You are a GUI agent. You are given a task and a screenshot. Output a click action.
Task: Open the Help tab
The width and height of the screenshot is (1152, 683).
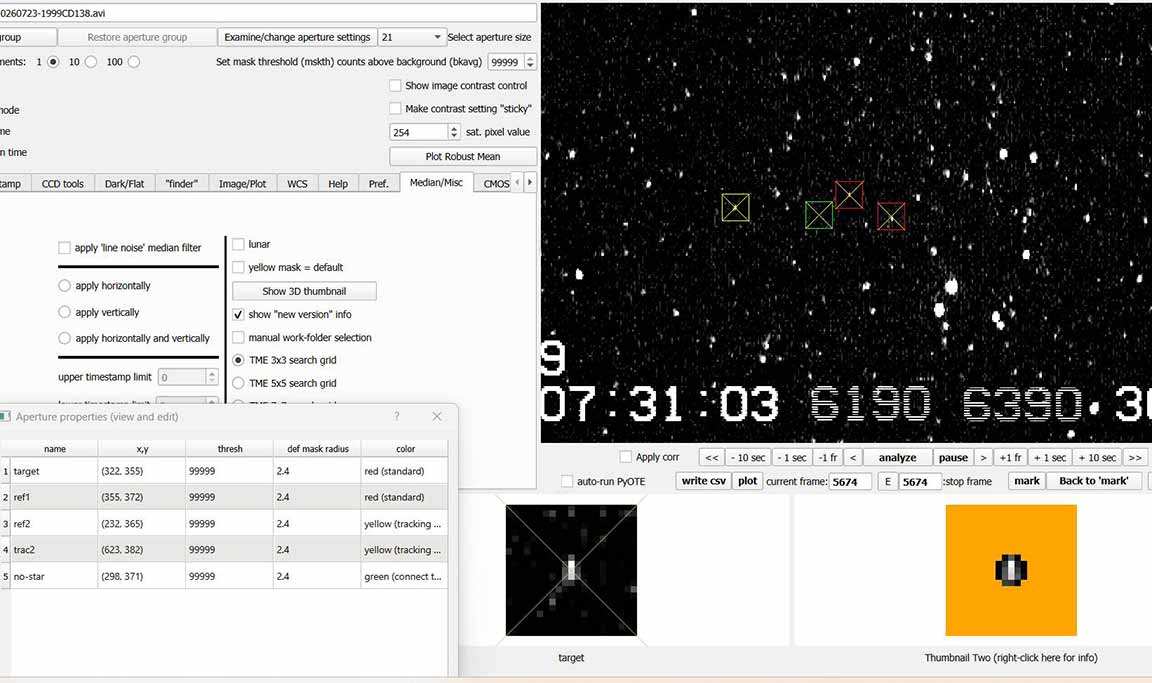pyautogui.click(x=338, y=184)
